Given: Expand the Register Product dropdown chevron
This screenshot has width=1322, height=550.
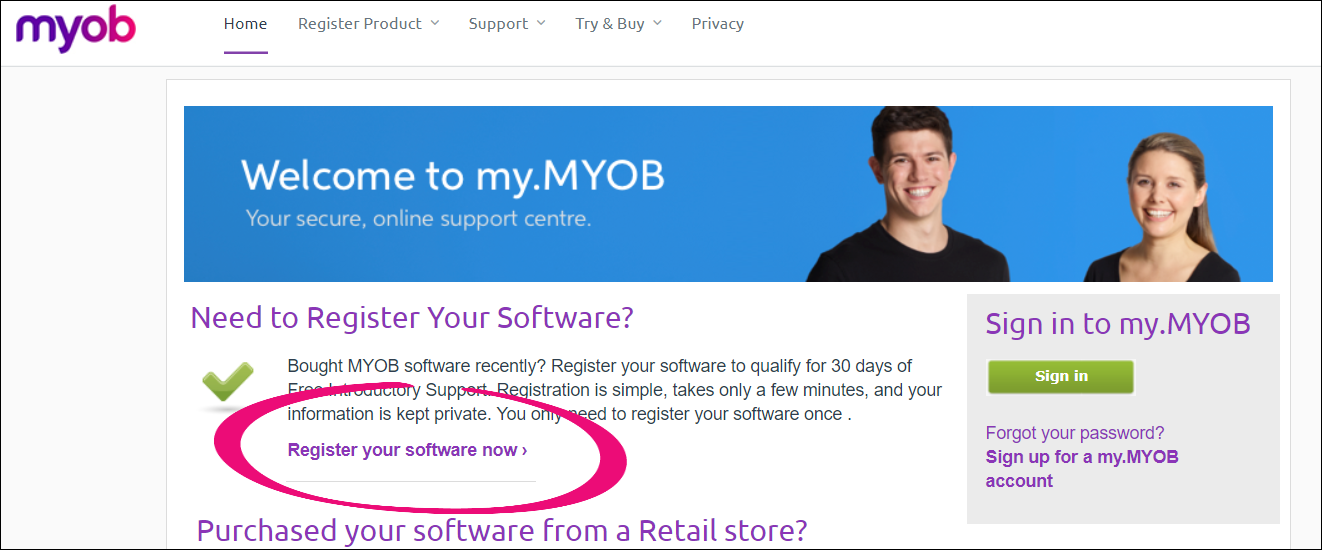Looking at the screenshot, I should [x=435, y=23].
